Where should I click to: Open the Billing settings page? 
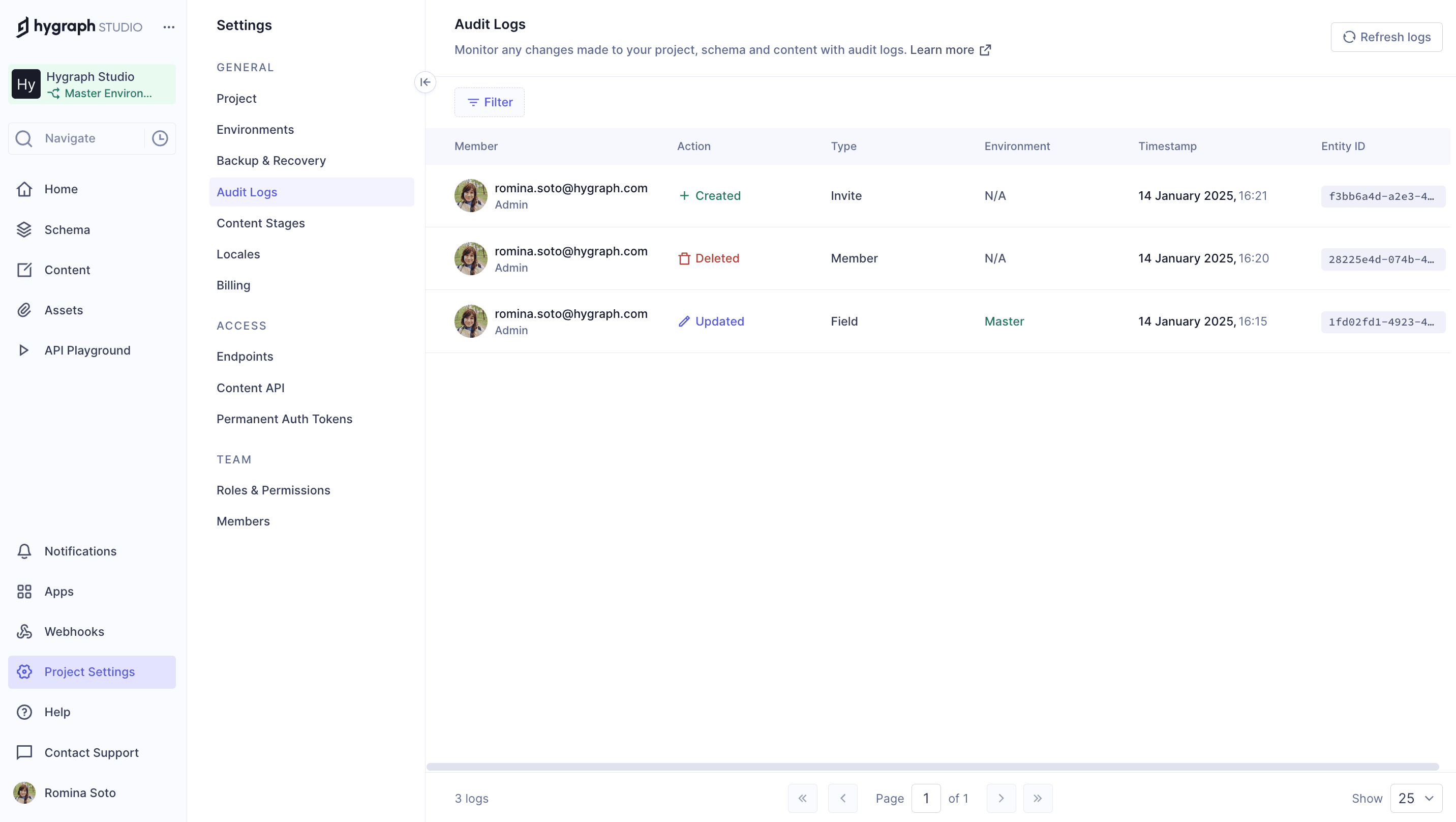pyautogui.click(x=233, y=284)
